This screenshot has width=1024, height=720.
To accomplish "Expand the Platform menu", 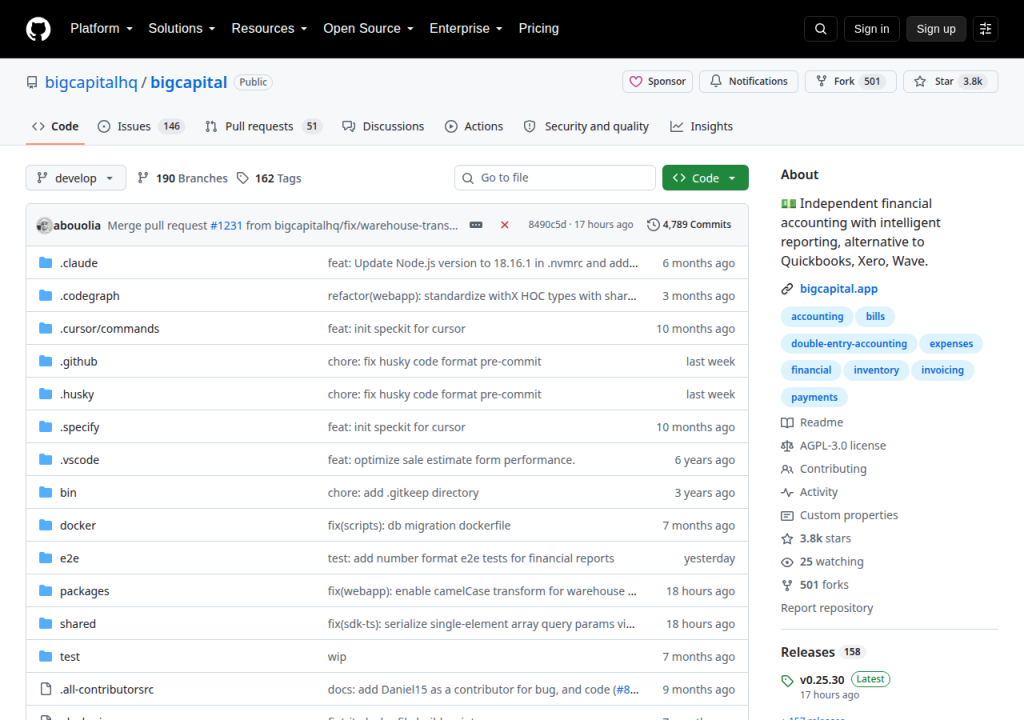I will [101, 29].
